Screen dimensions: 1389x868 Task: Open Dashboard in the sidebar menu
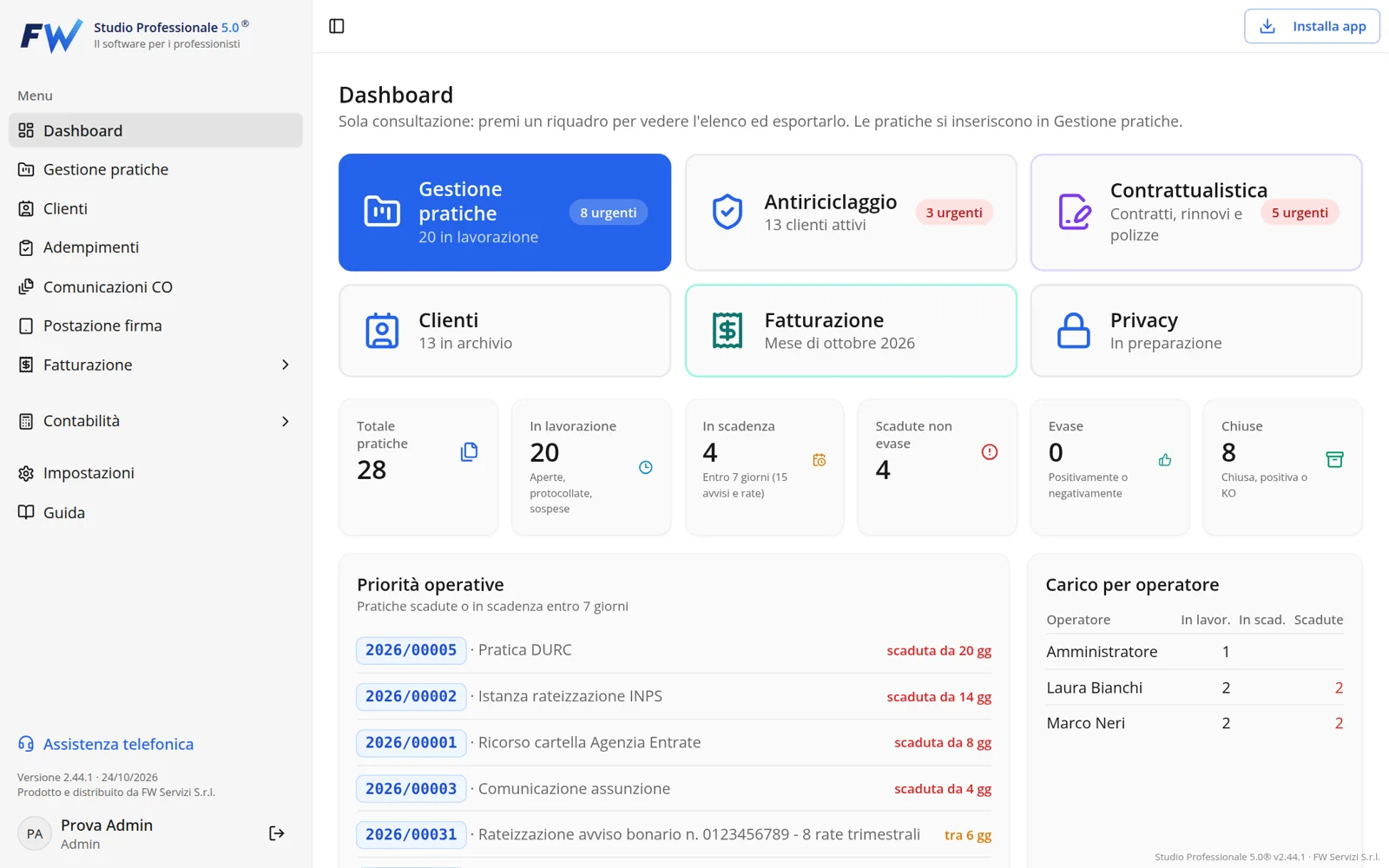(x=156, y=130)
